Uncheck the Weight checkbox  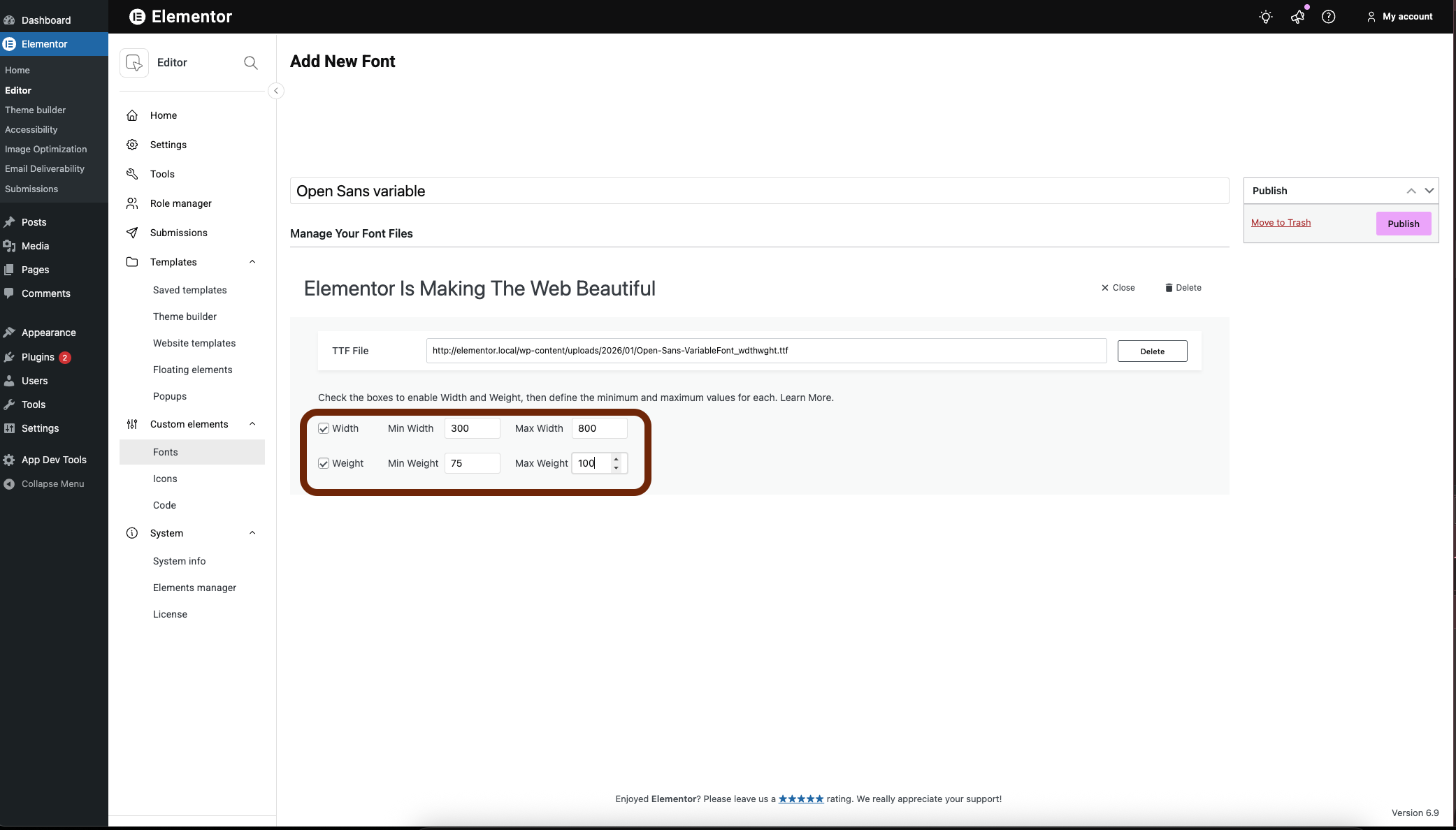coord(324,463)
